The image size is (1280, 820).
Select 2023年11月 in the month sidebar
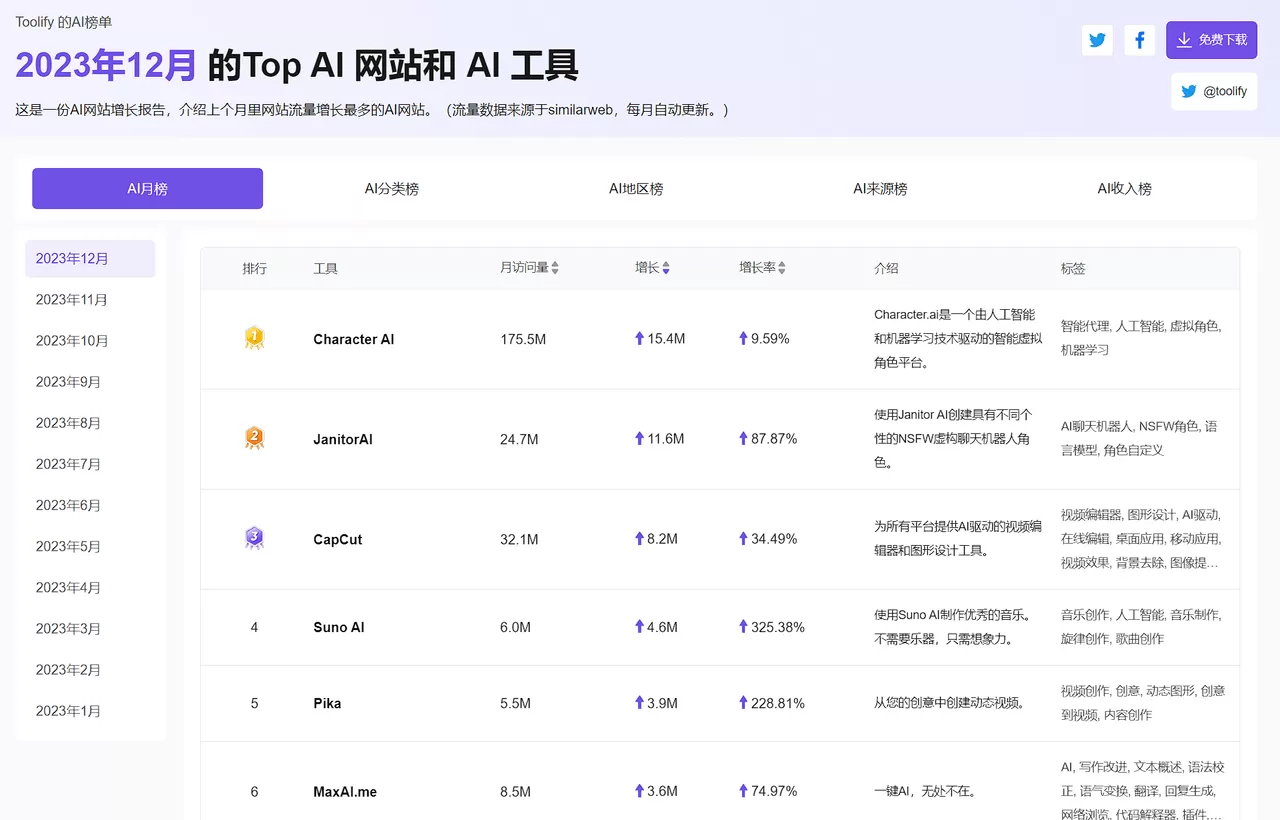coord(71,299)
